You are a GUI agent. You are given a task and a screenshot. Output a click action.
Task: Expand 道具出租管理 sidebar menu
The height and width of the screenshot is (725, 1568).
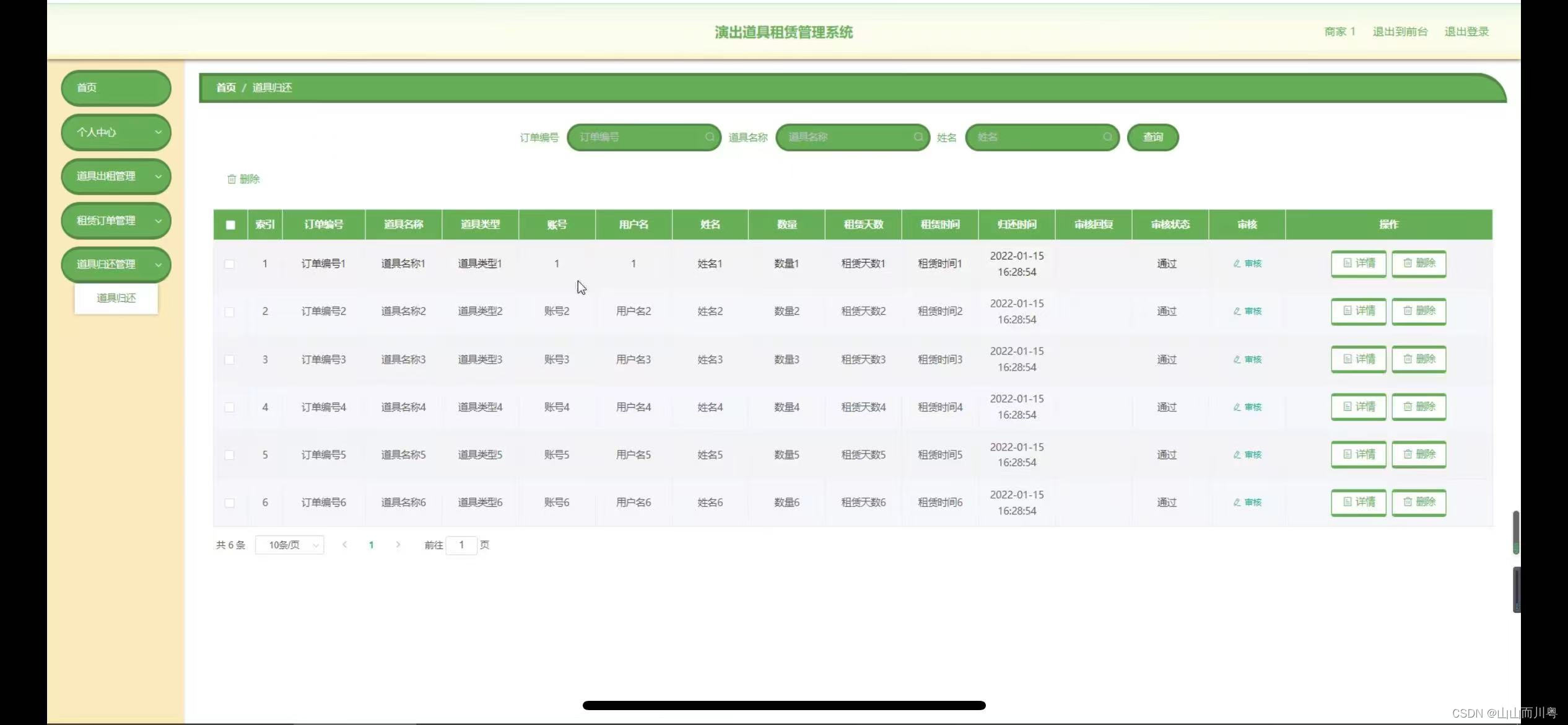pyautogui.click(x=116, y=176)
